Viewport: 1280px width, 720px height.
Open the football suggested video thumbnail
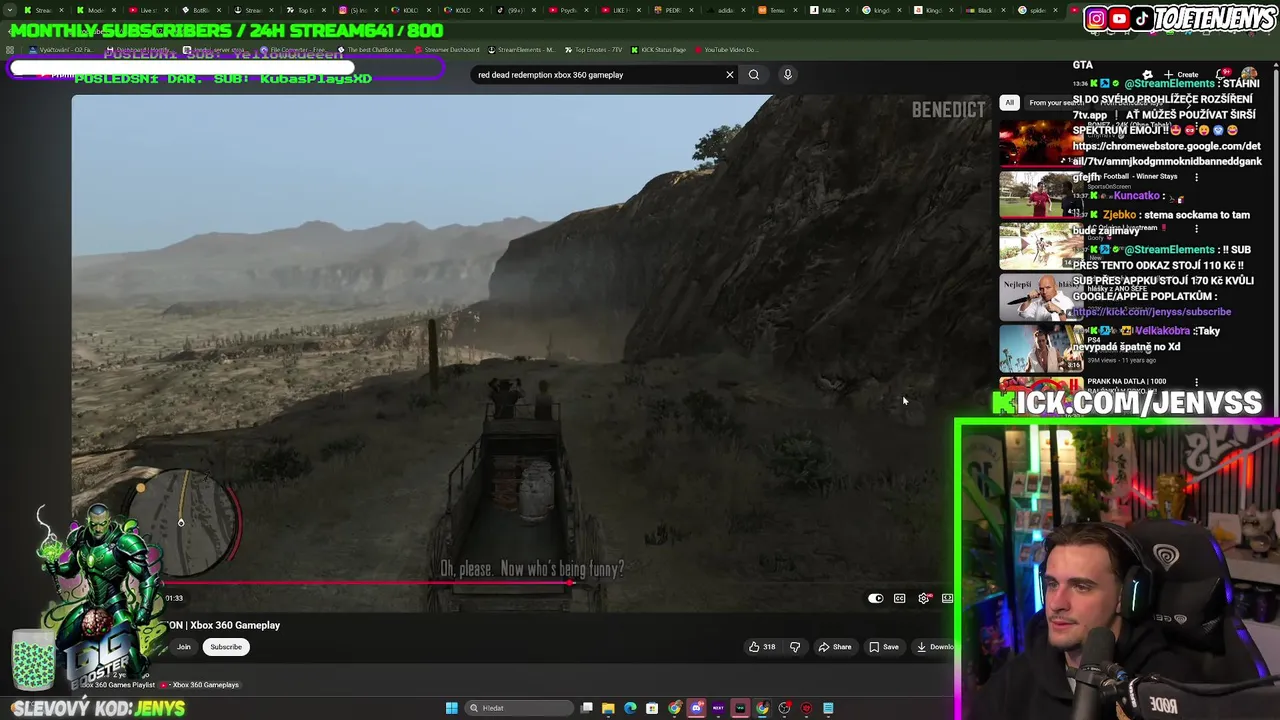(1040, 194)
